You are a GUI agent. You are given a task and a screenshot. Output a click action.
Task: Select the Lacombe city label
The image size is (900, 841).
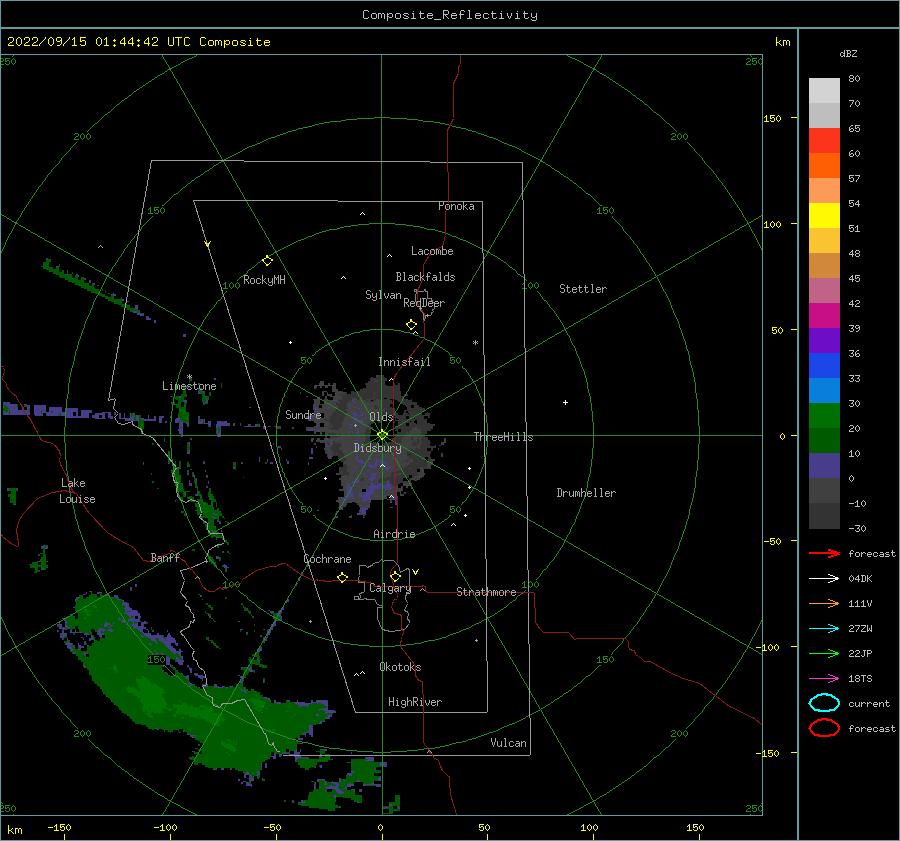(432, 251)
